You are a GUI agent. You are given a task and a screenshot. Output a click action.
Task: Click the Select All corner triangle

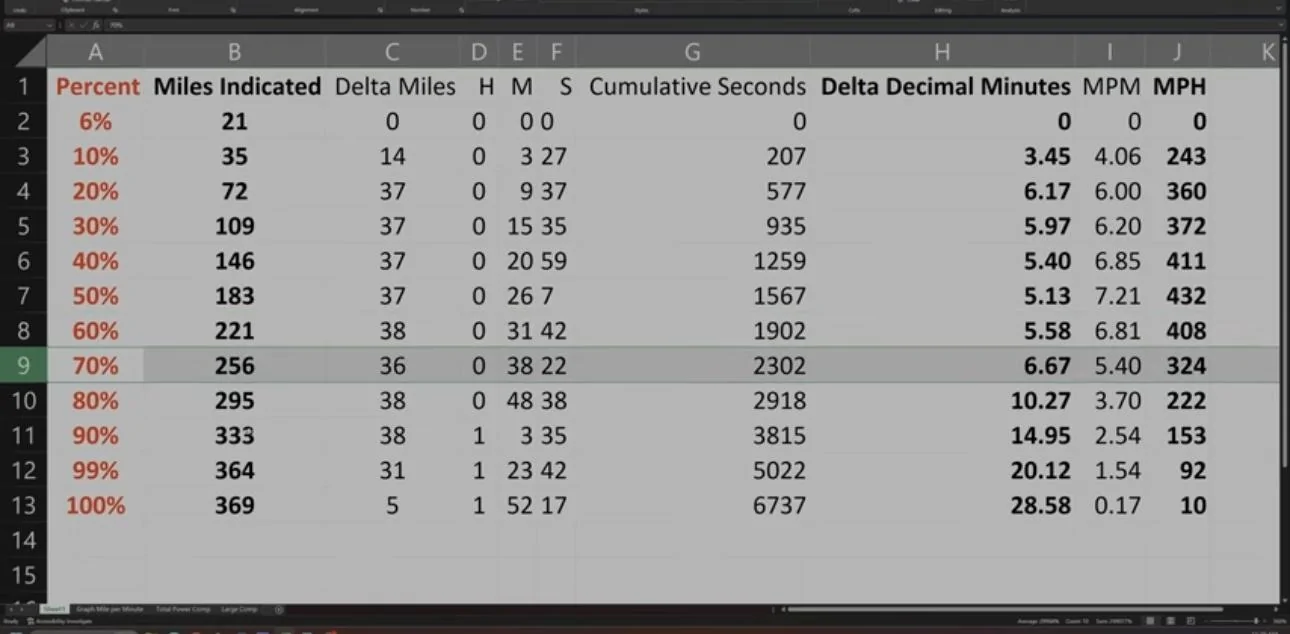[x=30, y=52]
